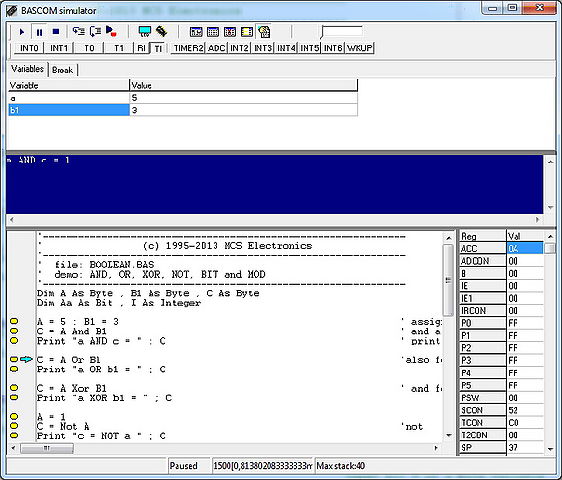Click the down arrow of the terminal output scrollbar
The image size is (562, 480).
tap(550, 208)
